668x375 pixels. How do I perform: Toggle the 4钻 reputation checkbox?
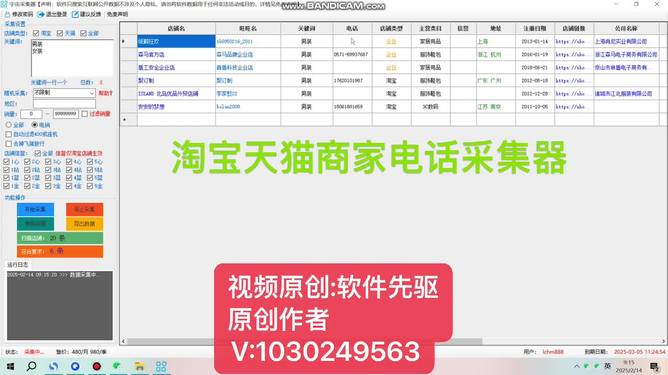pos(69,170)
